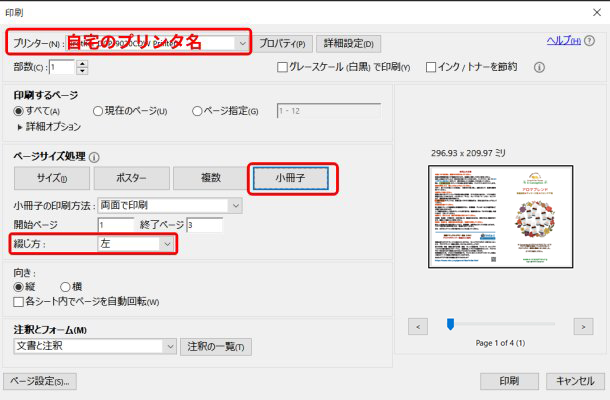This screenshot has height=400, width=610.
Task: Open the プリンター selection dropdown
Action: (242, 43)
